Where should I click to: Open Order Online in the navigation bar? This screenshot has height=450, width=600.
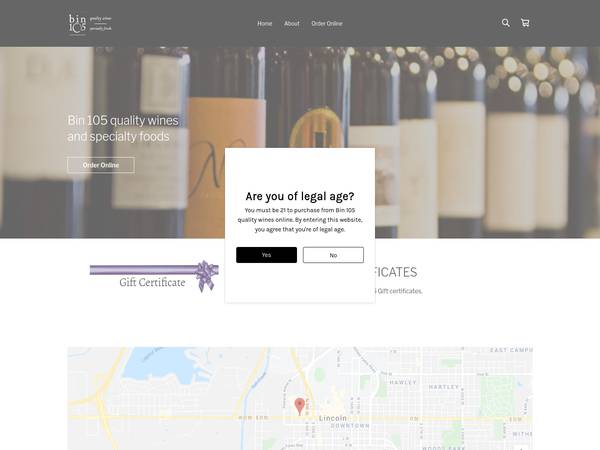tap(327, 23)
